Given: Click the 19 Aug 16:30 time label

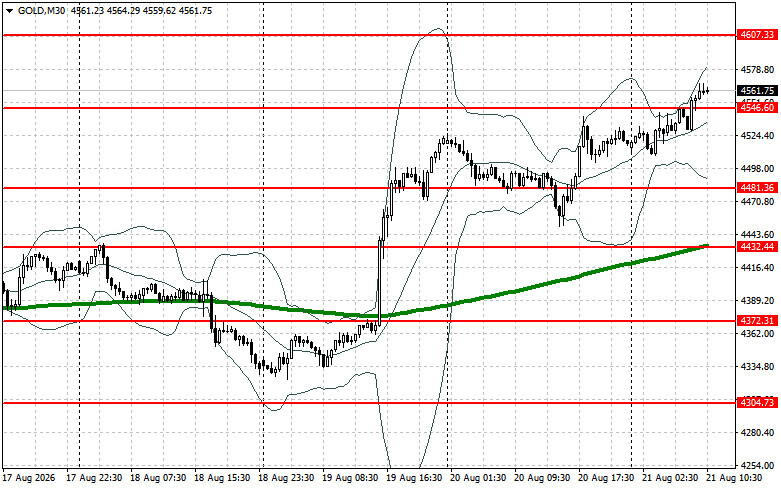Looking at the screenshot, I should tap(414, 478).
